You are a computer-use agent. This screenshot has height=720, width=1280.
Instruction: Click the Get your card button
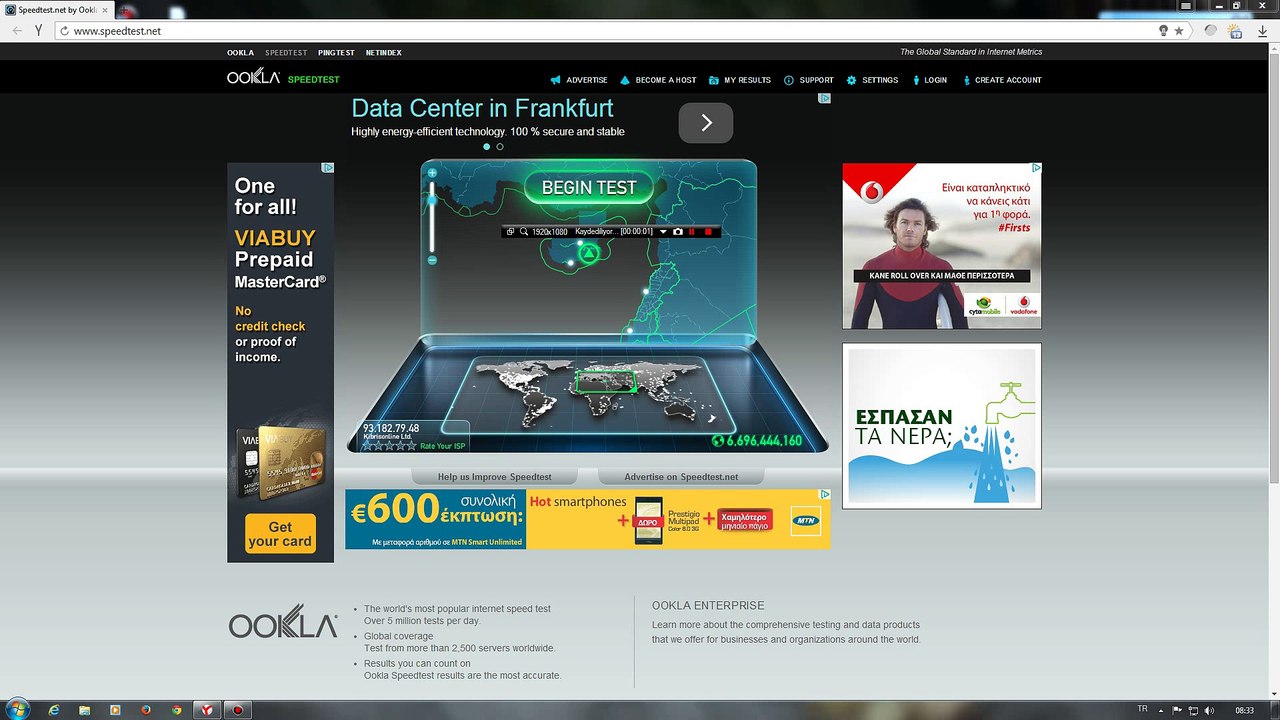click(280, 534)
